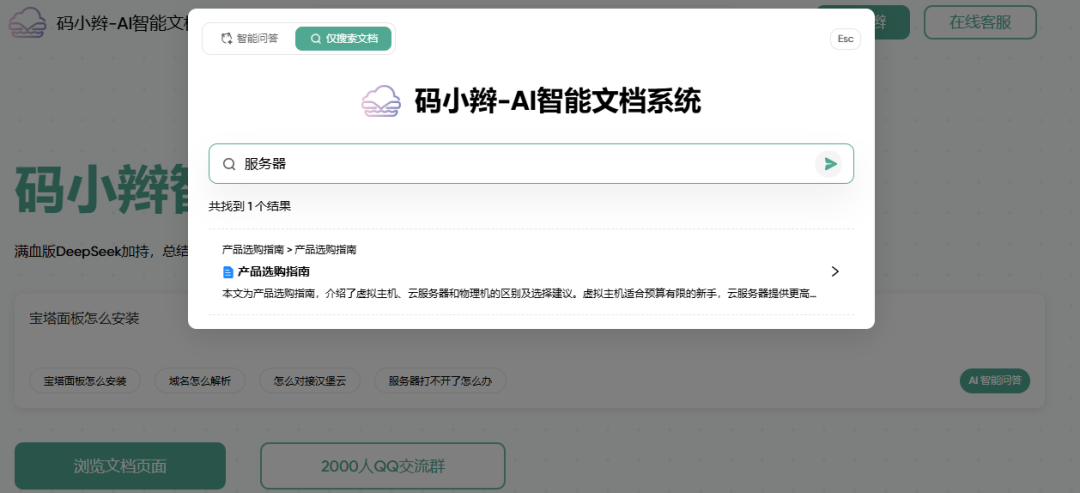Select the 服务器打不开了怎么办 suggestion chip
Screen dimensions: 1080x493
coord(440,380)
